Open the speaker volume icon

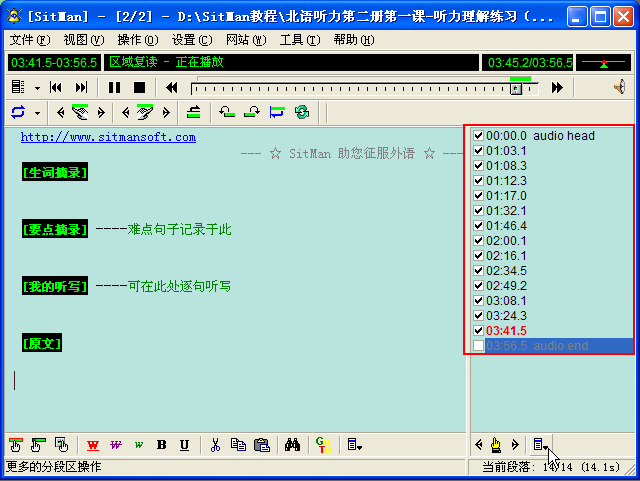pyautogui.click(x=620, y=87)
